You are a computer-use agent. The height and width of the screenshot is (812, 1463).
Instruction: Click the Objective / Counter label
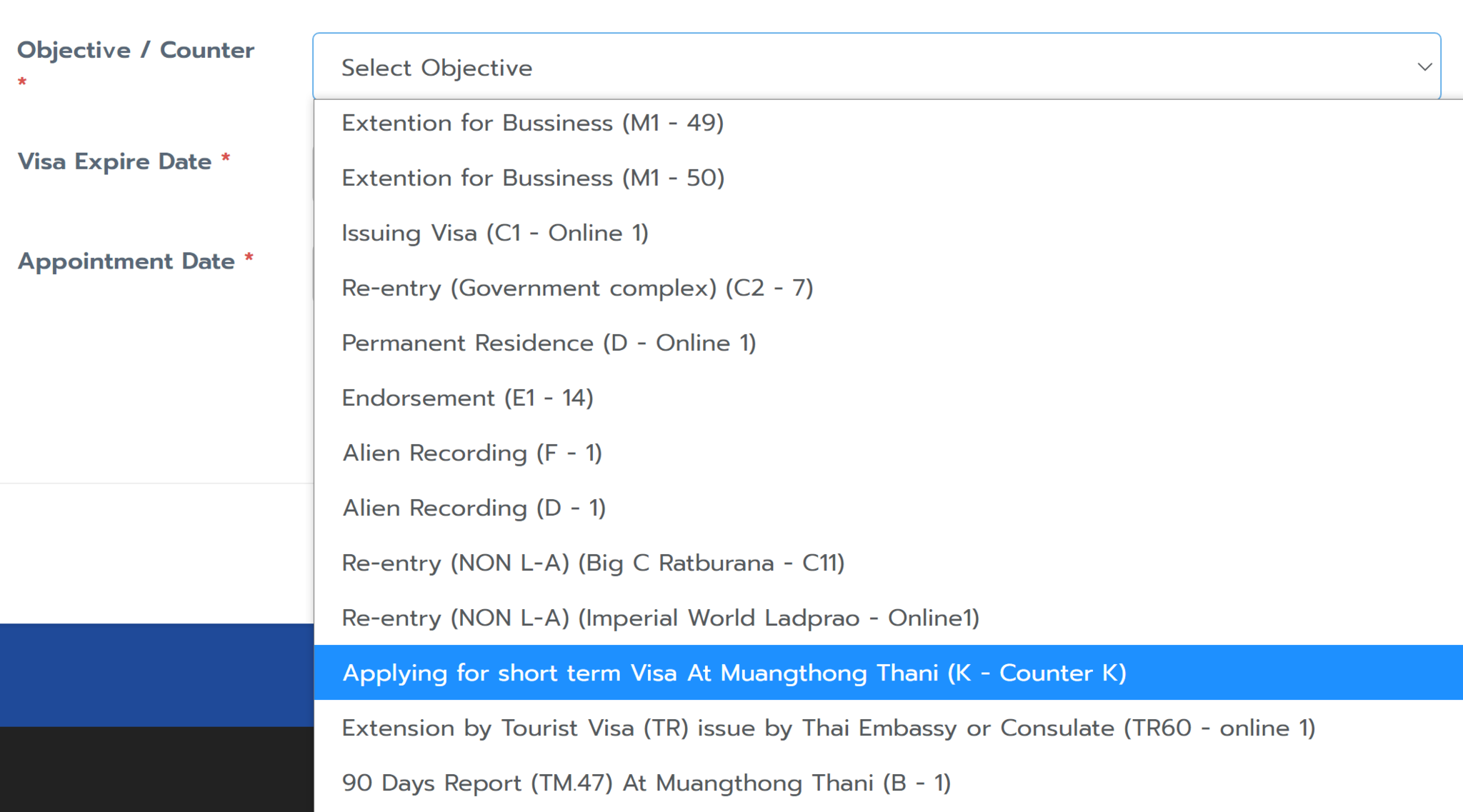[x=136, y=50]
